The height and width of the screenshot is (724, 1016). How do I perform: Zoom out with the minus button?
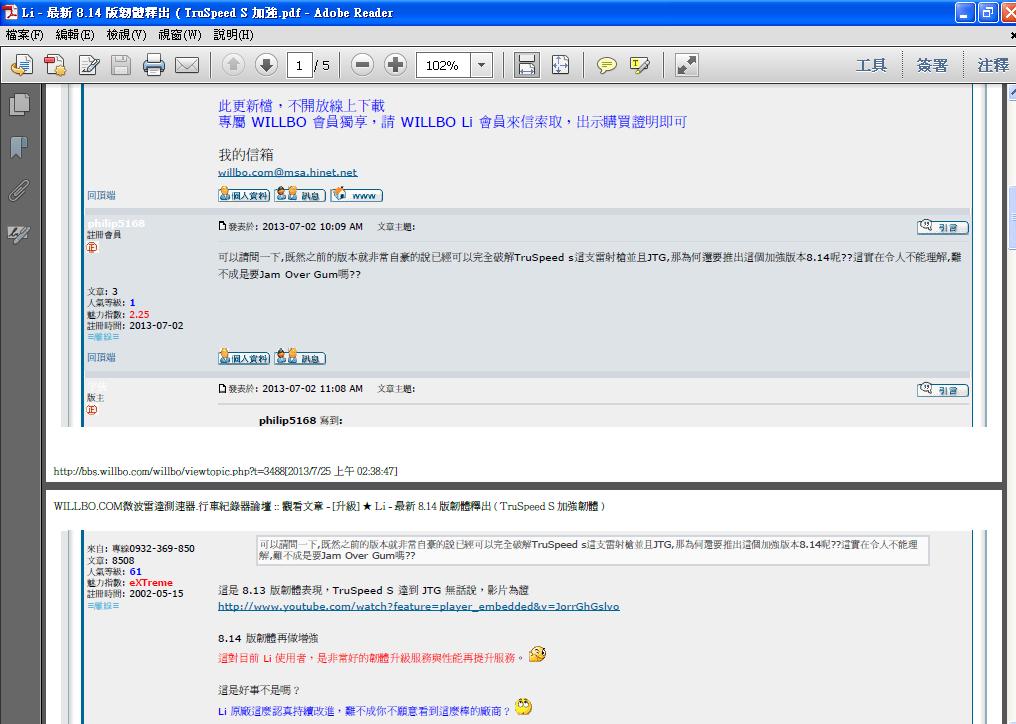click(x=363, y=66)
